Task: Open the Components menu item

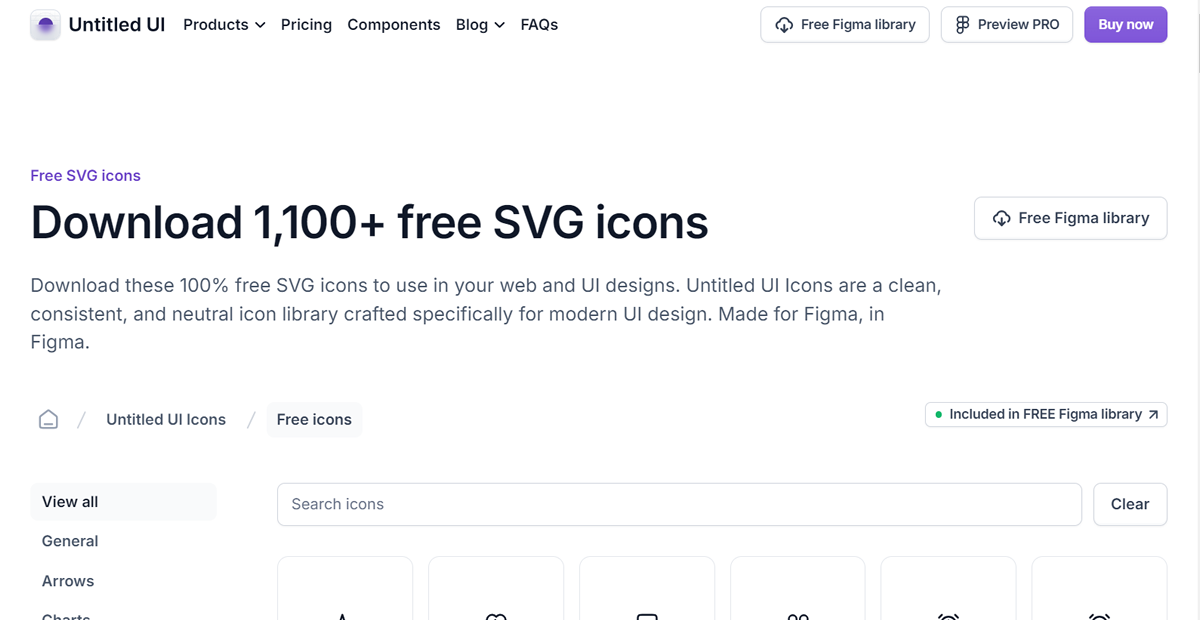Action: click(394, 24)
